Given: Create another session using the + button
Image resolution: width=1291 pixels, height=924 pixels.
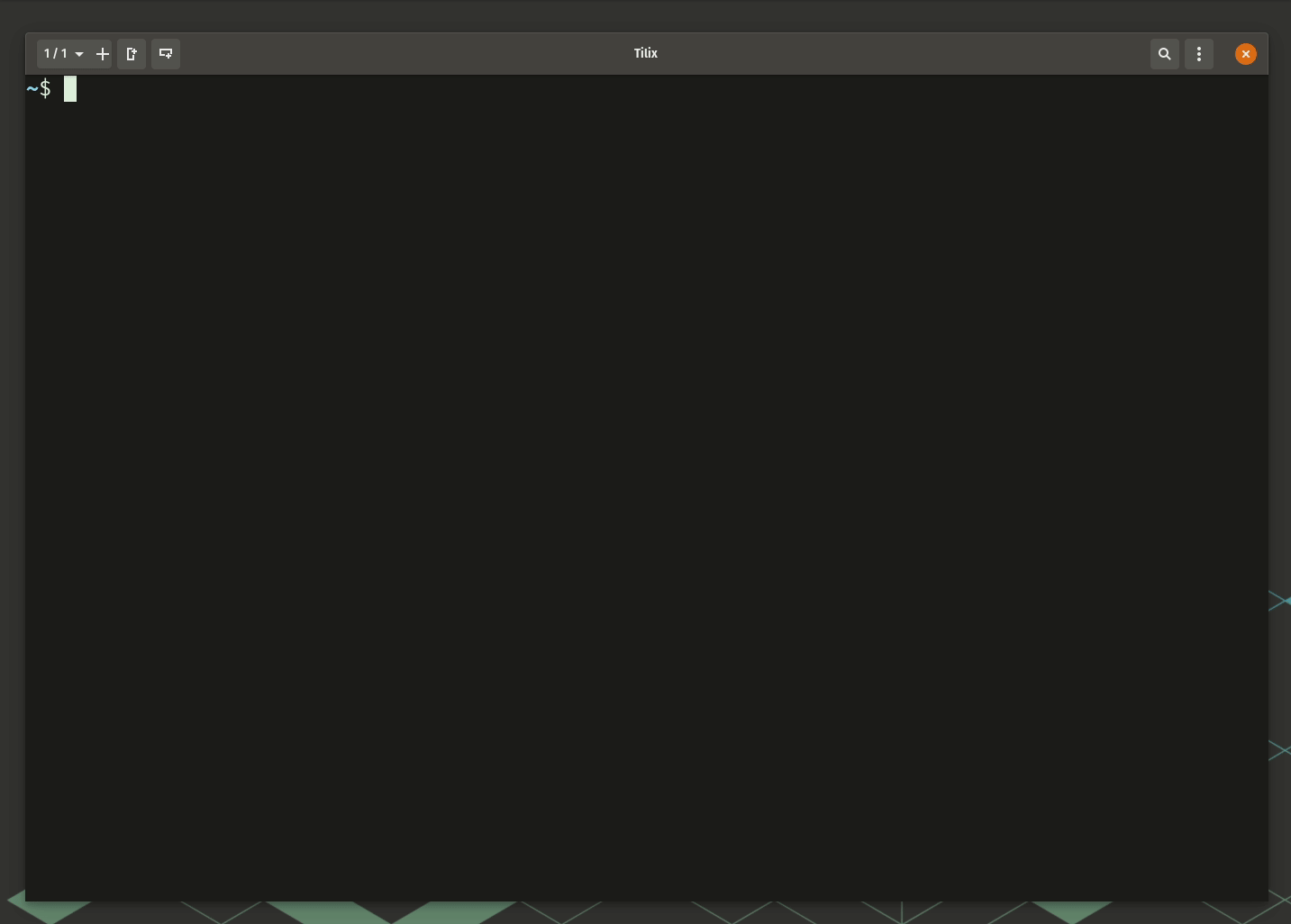Looking at the screenshot, I should tap(102, 54).
